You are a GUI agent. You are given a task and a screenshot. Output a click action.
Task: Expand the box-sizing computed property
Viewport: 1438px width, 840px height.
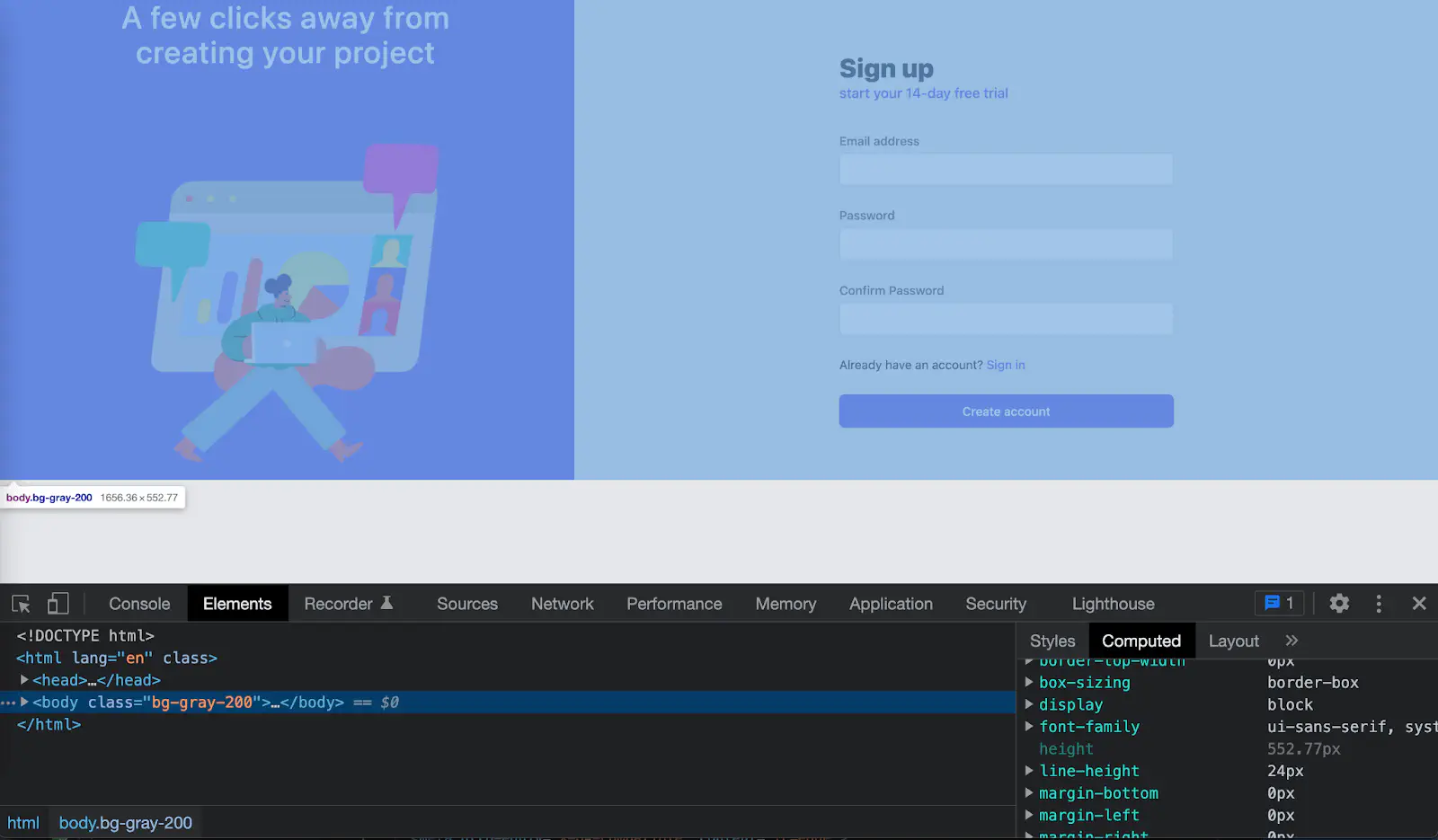tap(1029, 682)
